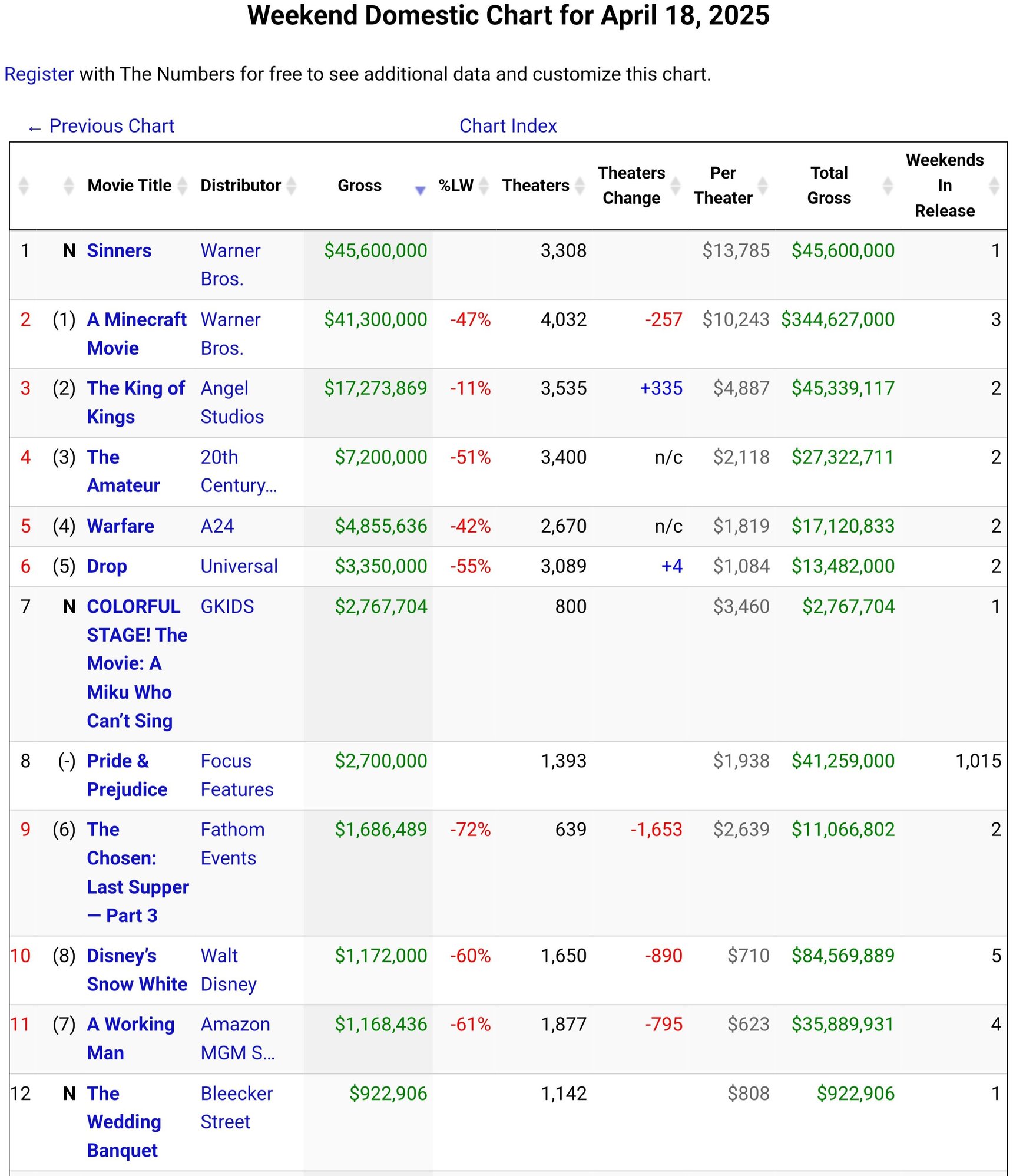Open Warfare movie title link

click(120, 526)
